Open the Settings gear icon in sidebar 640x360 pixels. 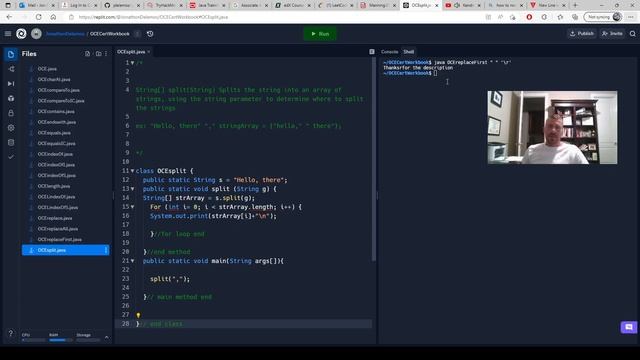[11, 128]
